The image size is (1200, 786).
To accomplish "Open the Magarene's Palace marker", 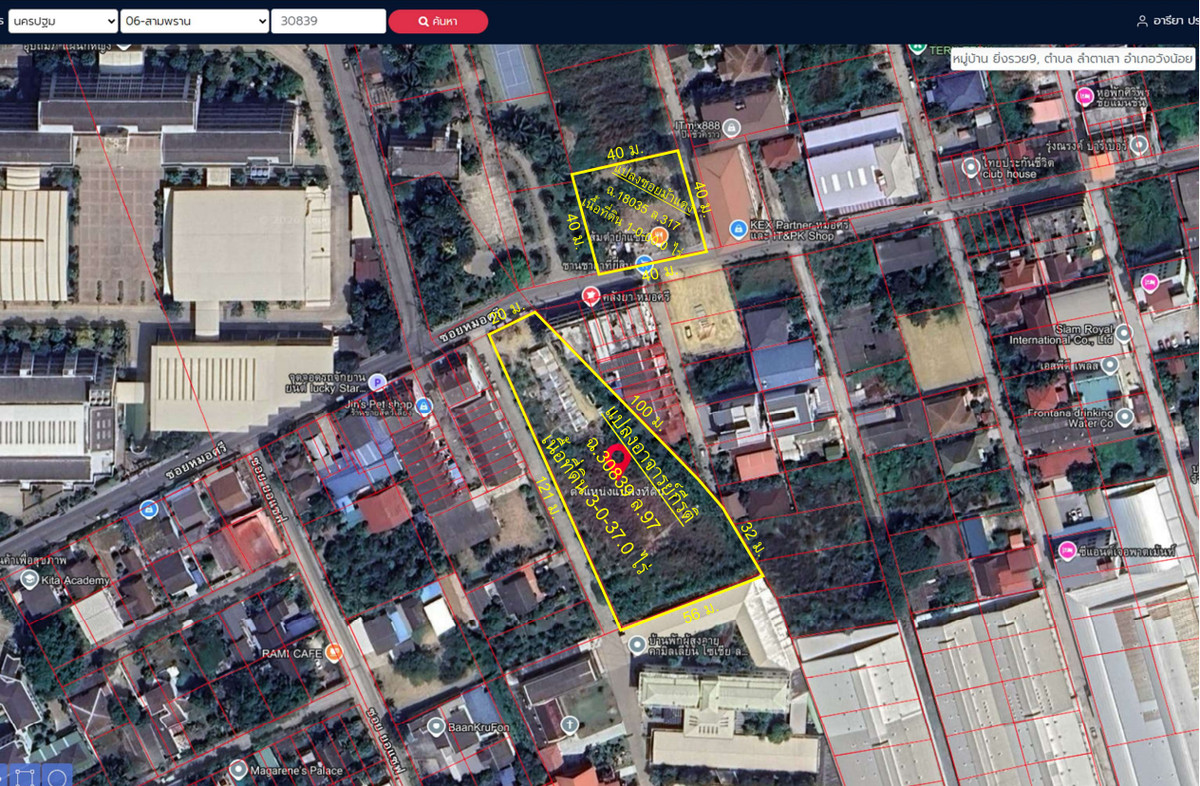I will (238, 769).
